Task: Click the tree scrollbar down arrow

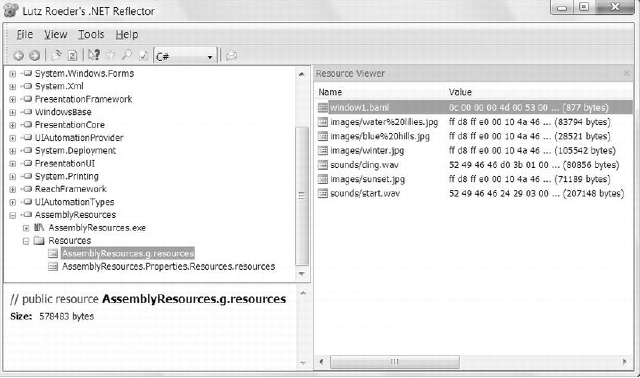Action: point(302,274)
